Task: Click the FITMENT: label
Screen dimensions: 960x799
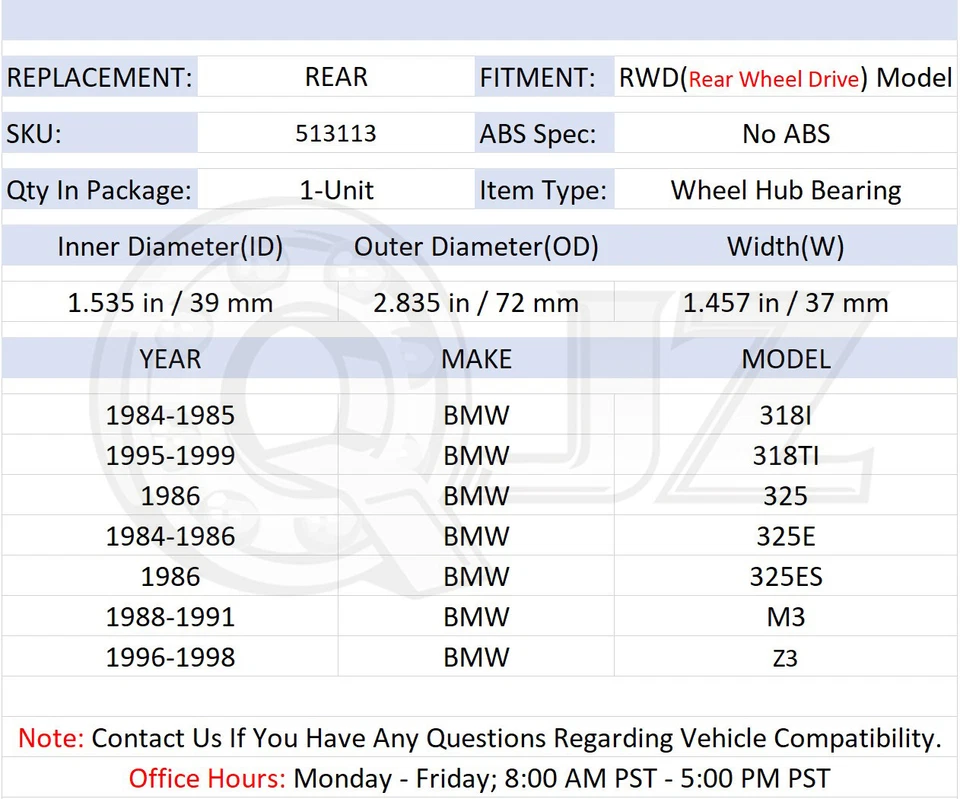Action: coord(538,78)
